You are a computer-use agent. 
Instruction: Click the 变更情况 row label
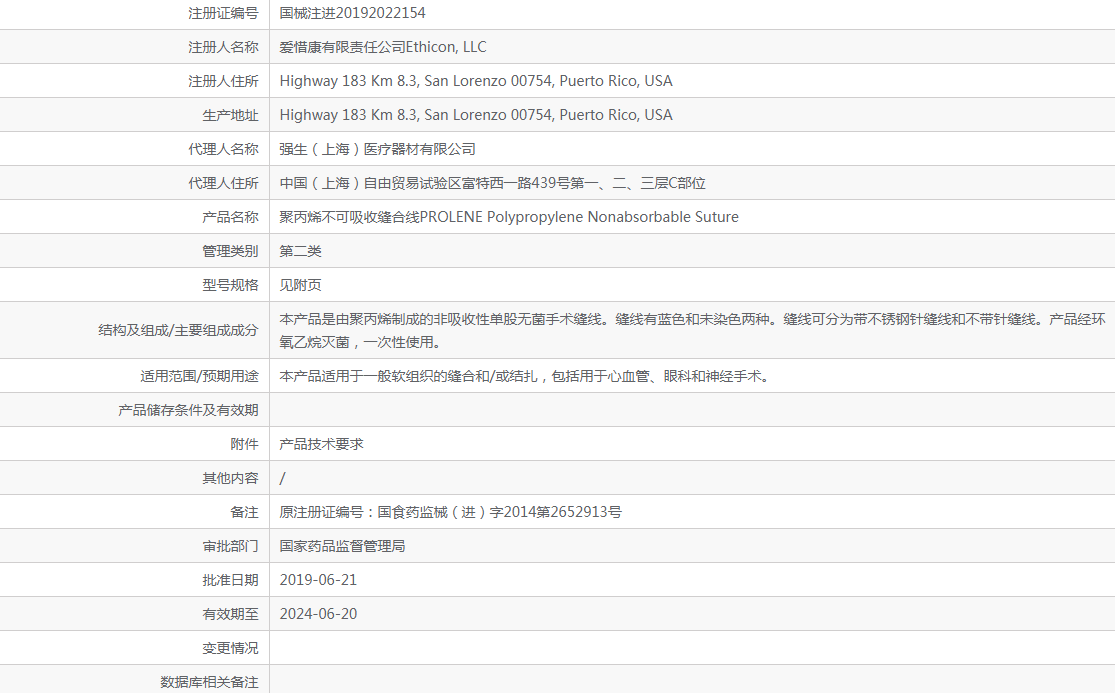[230, 649]
